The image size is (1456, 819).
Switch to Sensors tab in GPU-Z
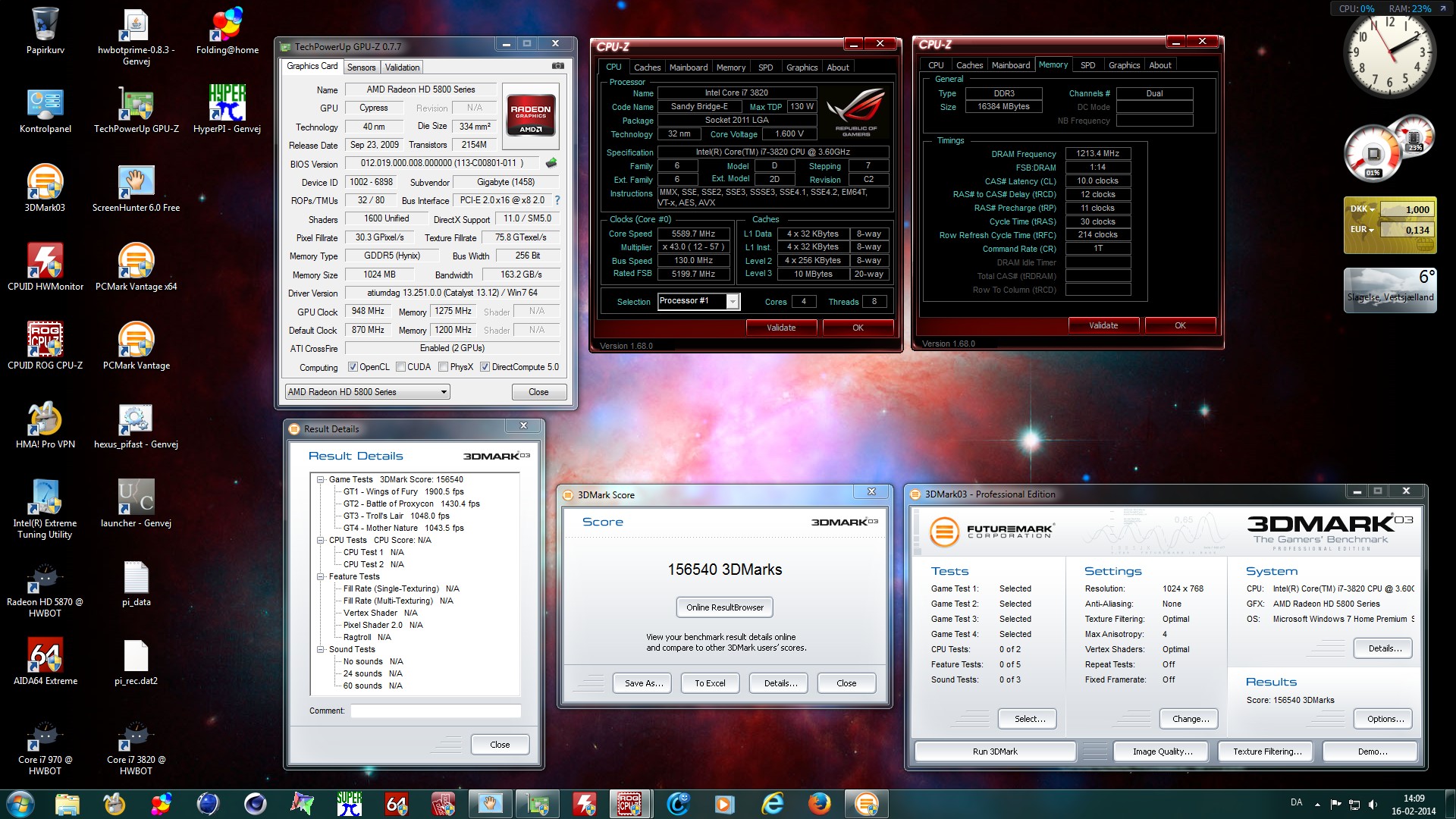[x=361, y=67]
